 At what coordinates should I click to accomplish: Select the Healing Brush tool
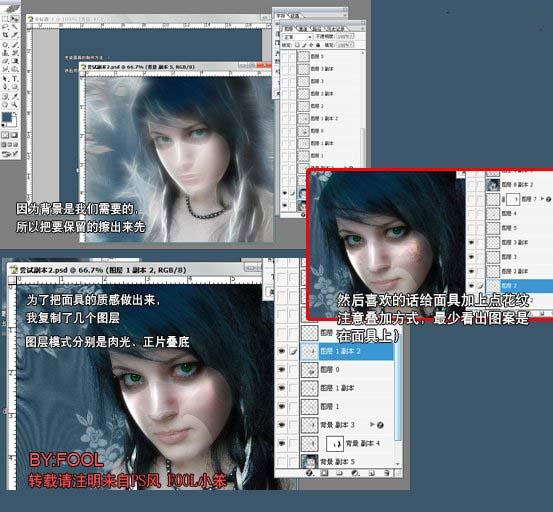click(x=5, y=44)
